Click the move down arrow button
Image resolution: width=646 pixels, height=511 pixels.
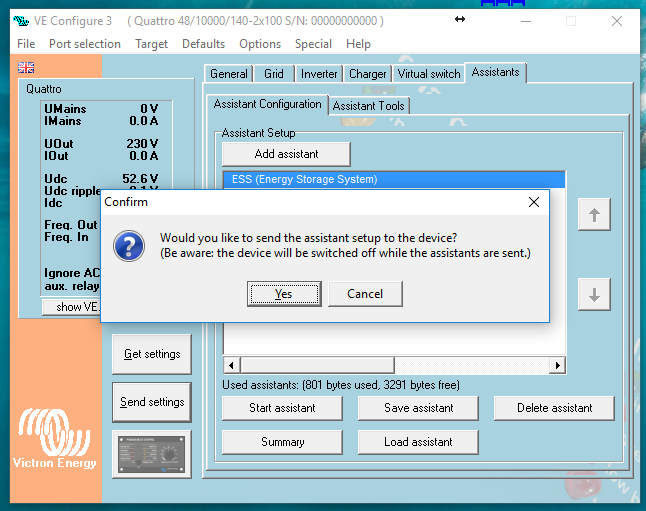pos(594,294)
